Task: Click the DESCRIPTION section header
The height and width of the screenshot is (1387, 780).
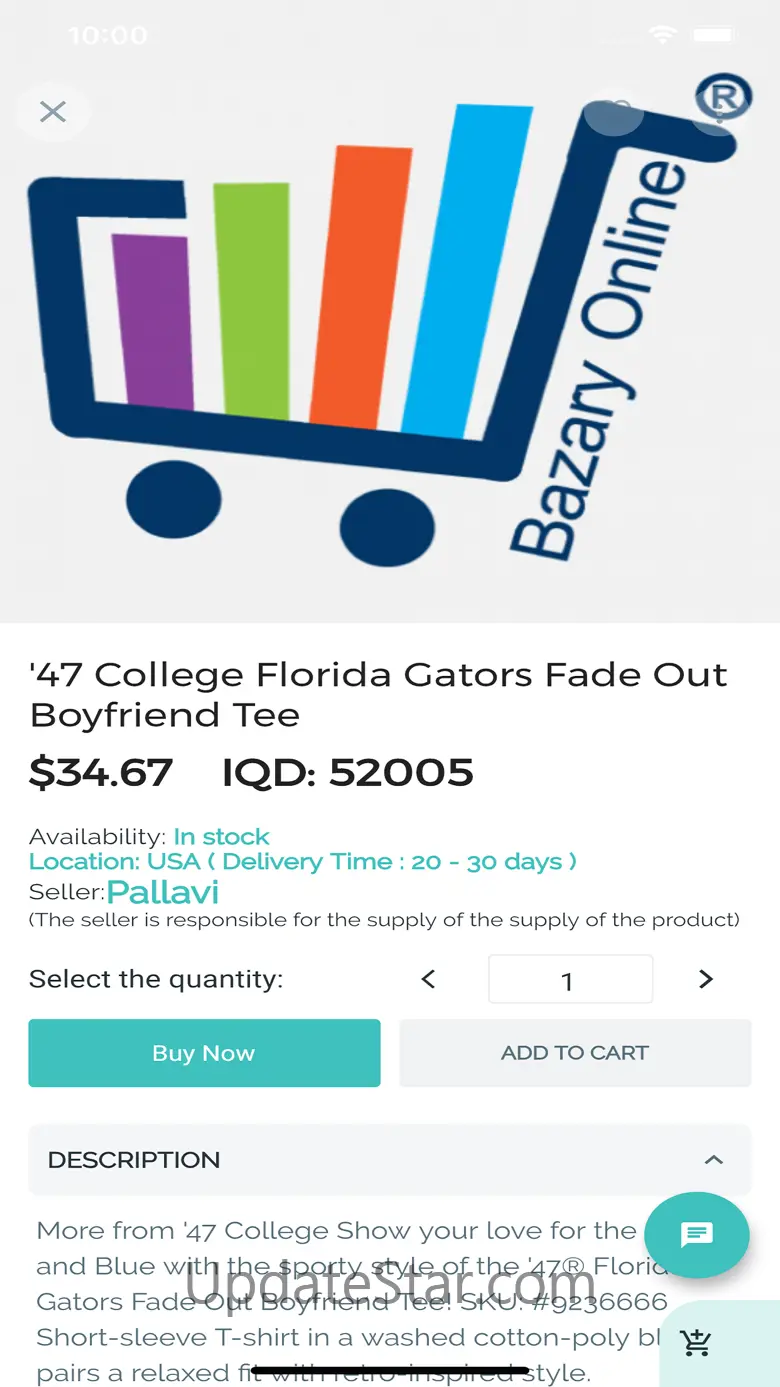Action: pos(390,1160)
